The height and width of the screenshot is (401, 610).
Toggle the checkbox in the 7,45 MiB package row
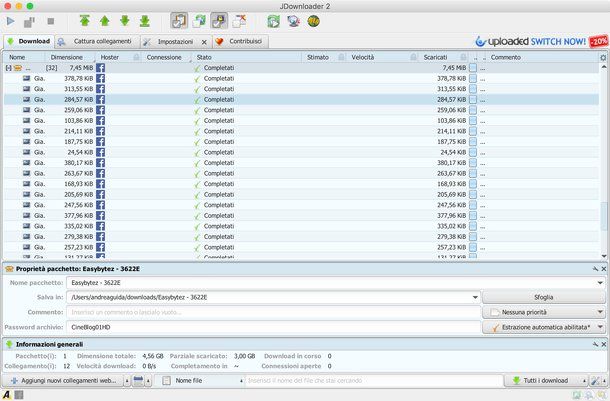tap(473, 68)
